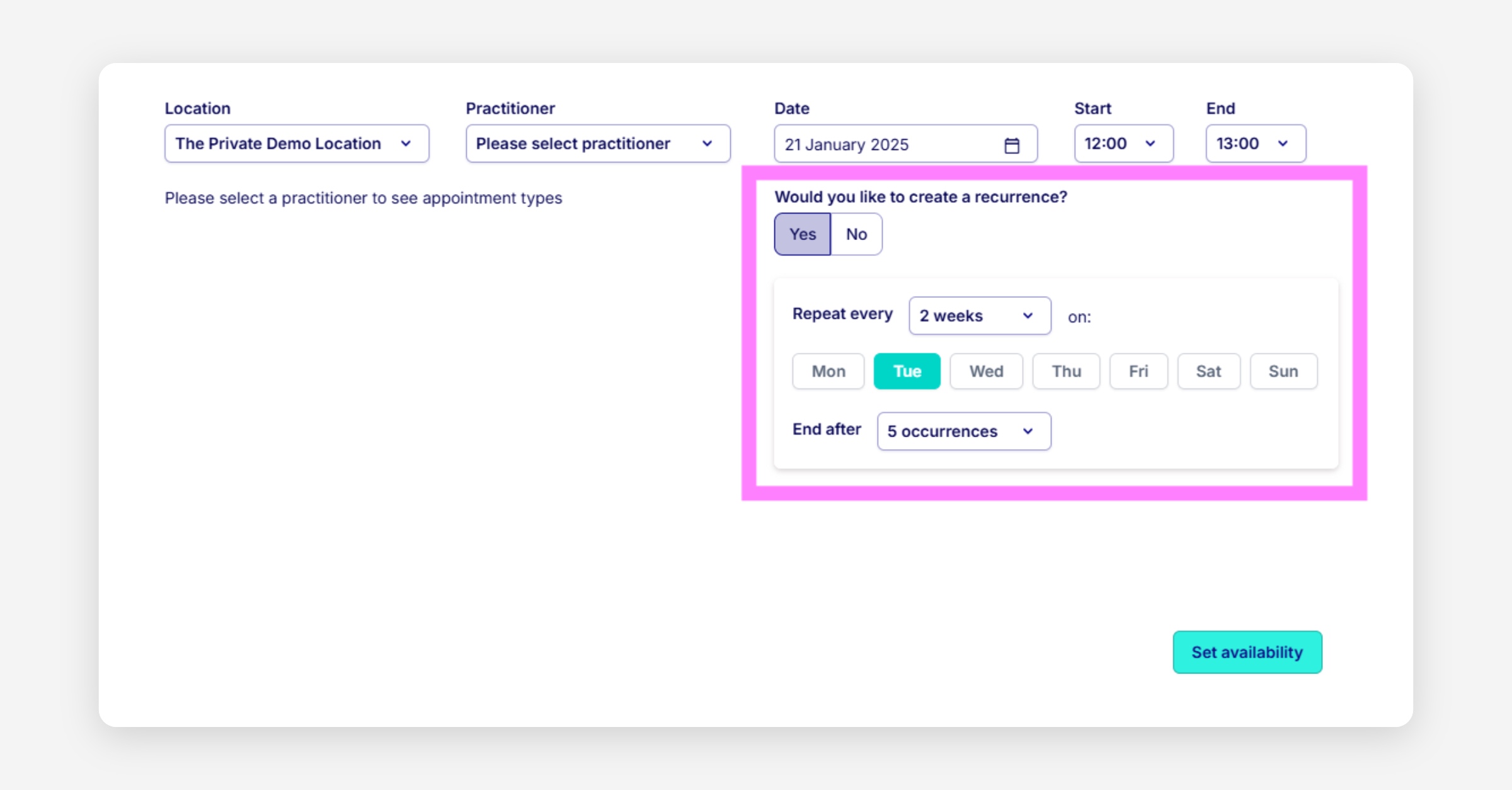The height and width of the screenshot is (790, 1512).
Task: Toggle Thu recurrence day on
Action: (x=1066, y=372)
